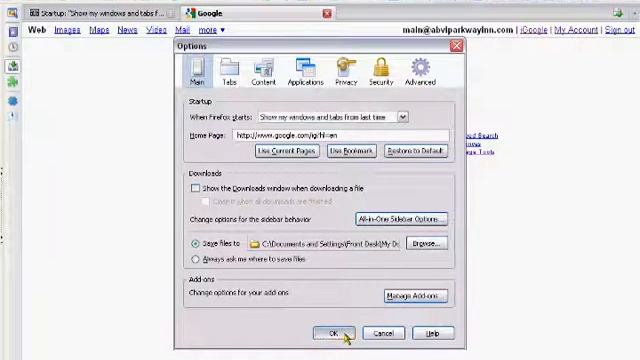The image size is (640, 360).
Task: Close the Options dialog with the red X
Action: (456, 46)
